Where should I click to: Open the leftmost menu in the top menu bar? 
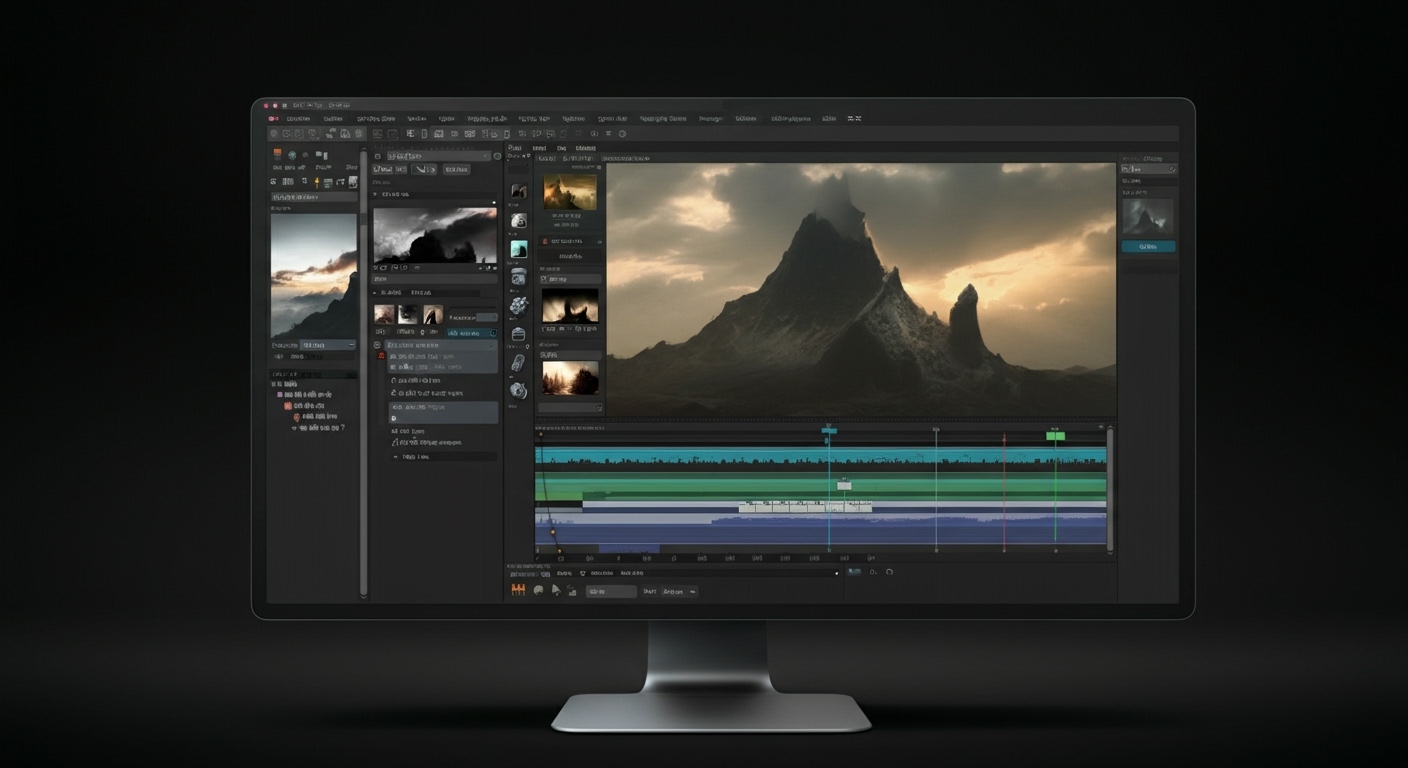click(x=293, y=118)
